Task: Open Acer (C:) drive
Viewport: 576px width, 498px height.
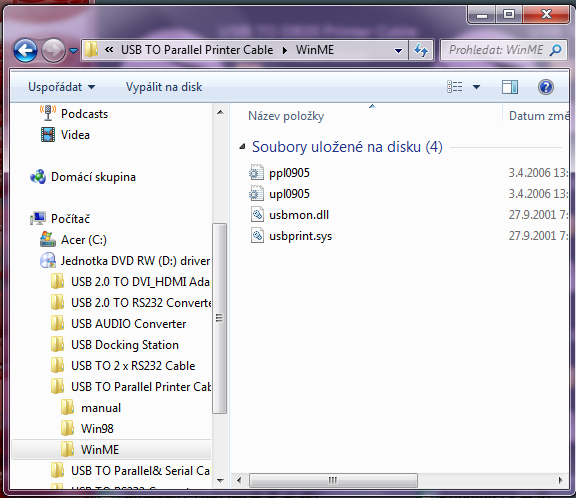Action: (x=84, y=240)
